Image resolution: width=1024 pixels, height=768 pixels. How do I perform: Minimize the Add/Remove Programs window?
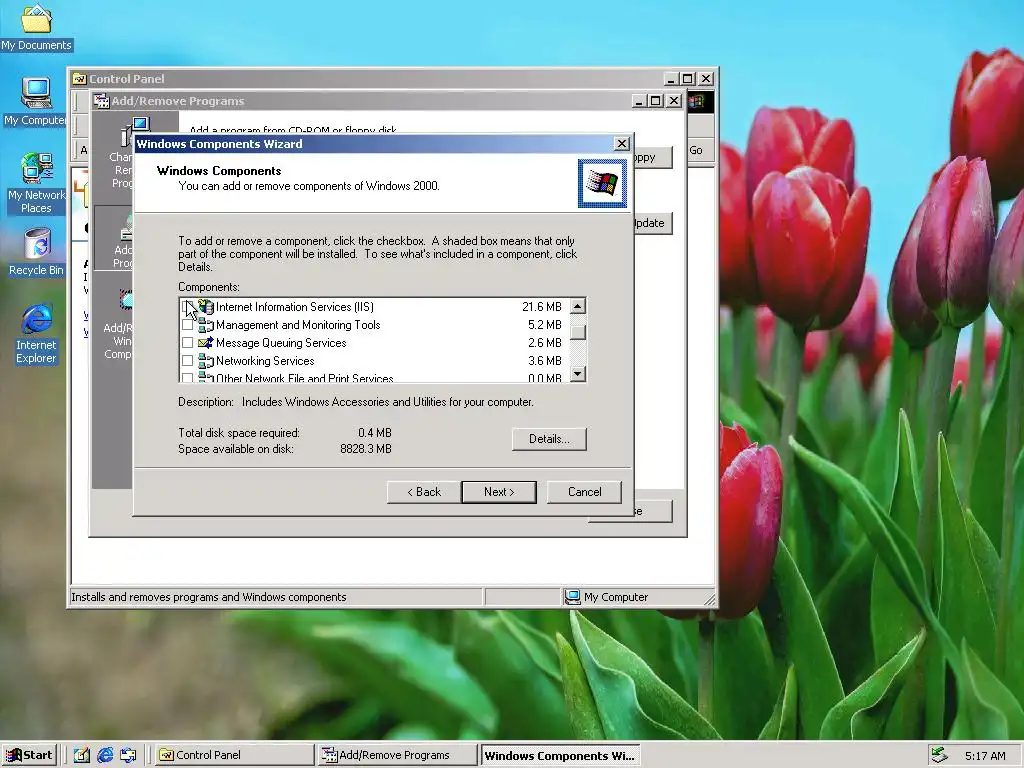[639, 101]
